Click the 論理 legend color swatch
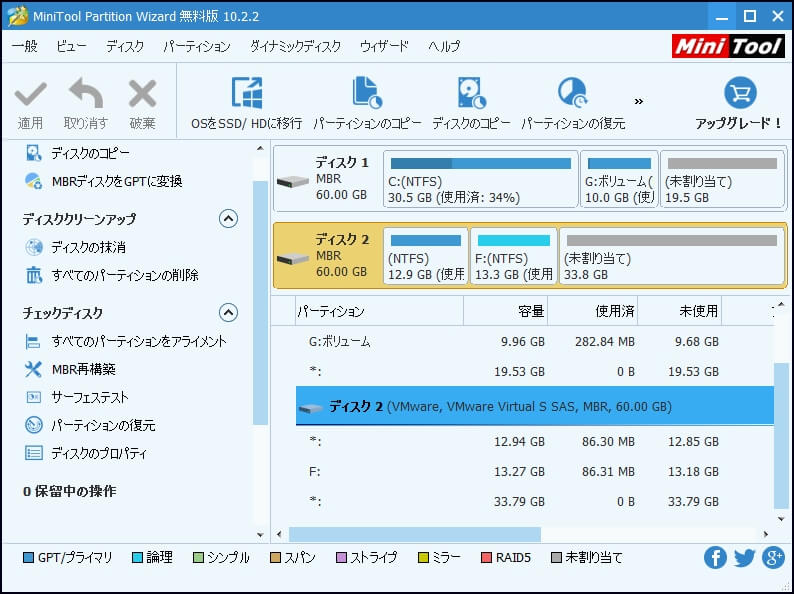This screenshot has width=794, height=594. pos(137,558)
